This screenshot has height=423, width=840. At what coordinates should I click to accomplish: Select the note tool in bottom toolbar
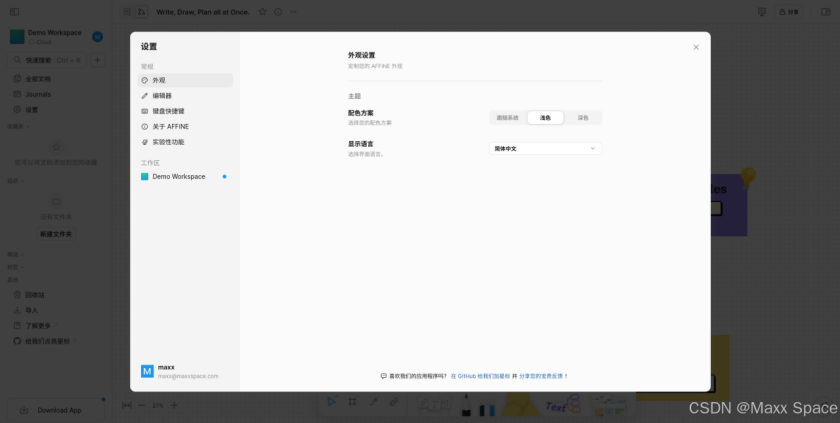coord(434,405)
